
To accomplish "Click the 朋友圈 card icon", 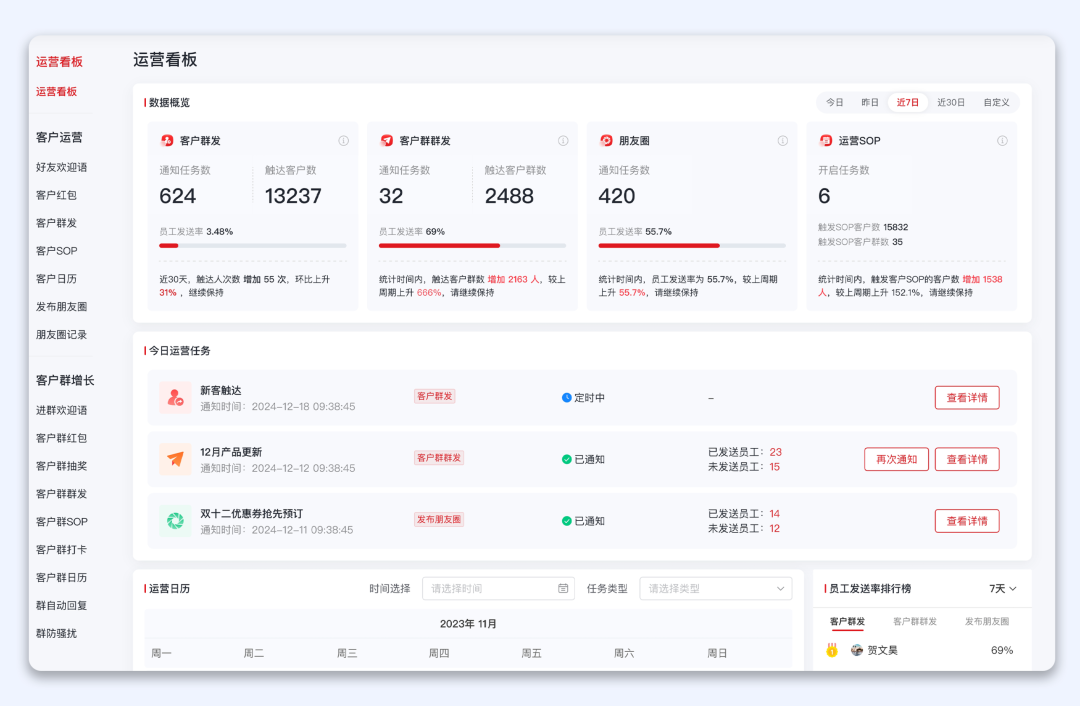I will point(606,140).
